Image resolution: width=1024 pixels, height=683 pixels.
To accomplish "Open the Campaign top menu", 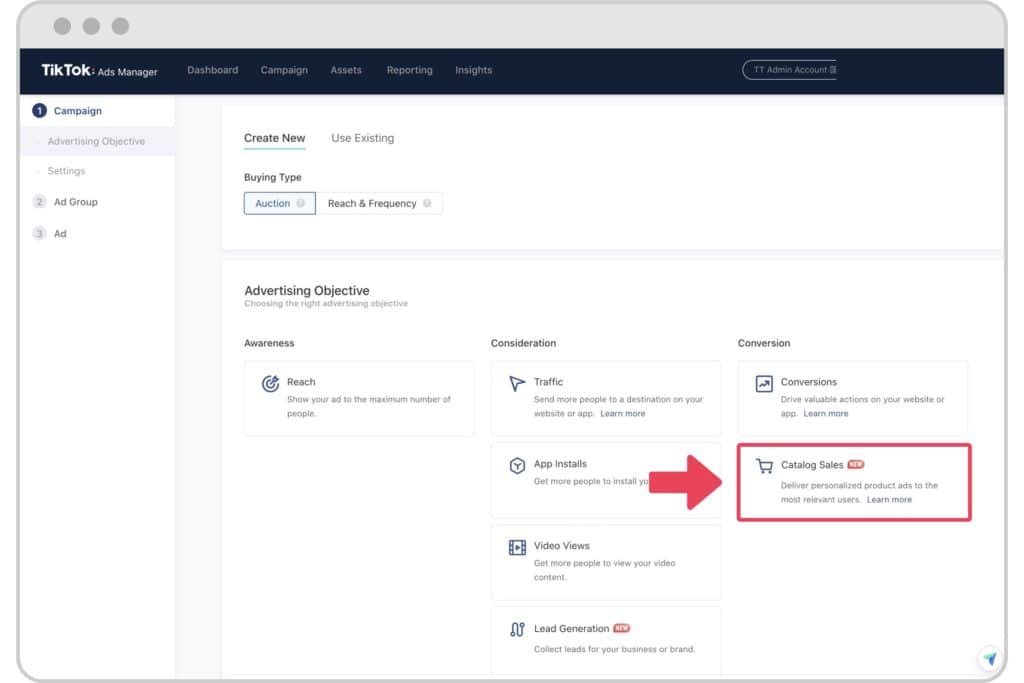I will coord(284,70).
